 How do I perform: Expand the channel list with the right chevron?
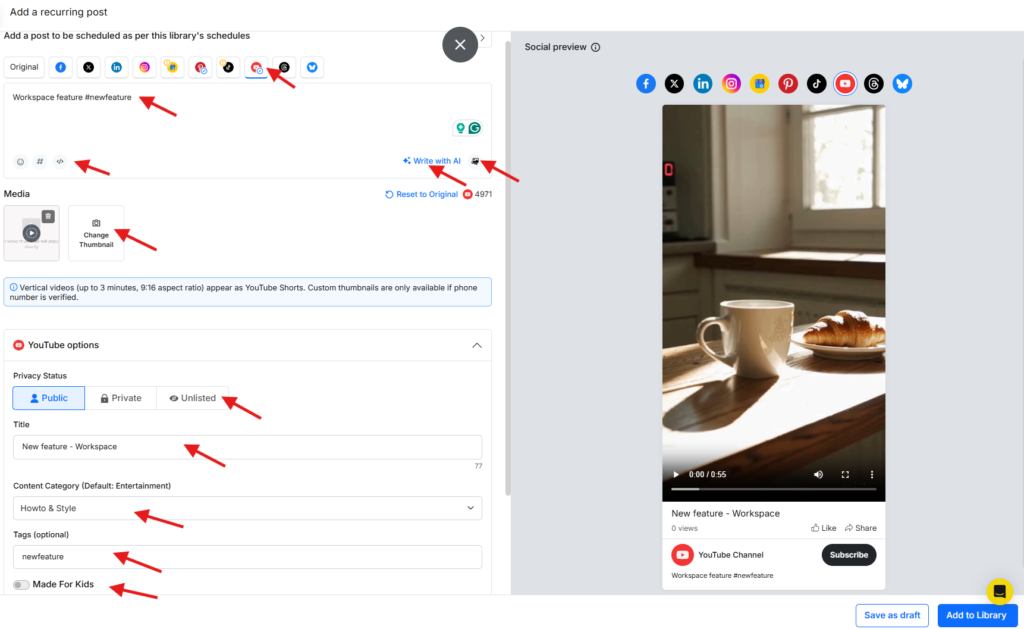tap(482, 37)
